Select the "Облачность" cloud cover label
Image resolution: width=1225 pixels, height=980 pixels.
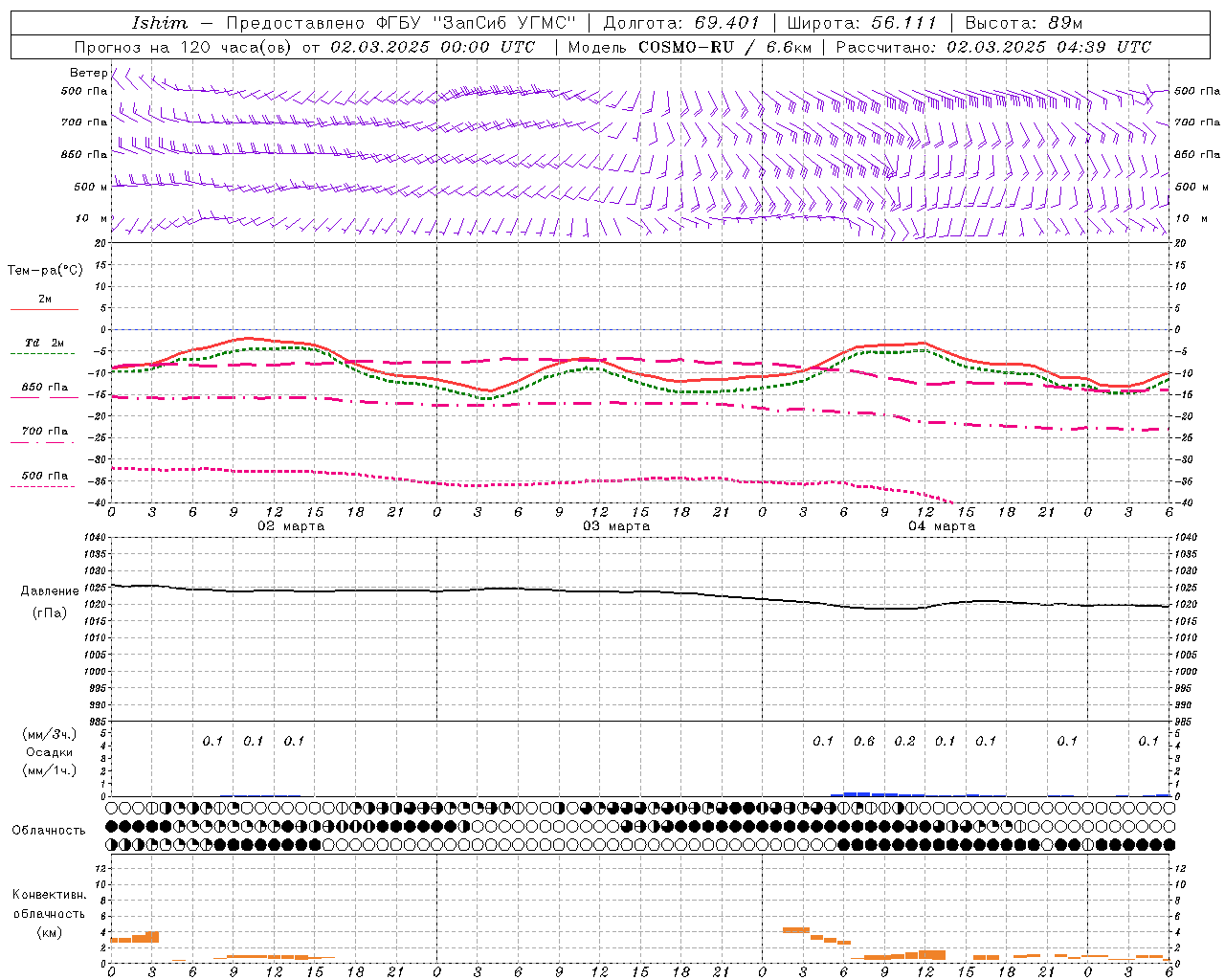click(49, 831)
